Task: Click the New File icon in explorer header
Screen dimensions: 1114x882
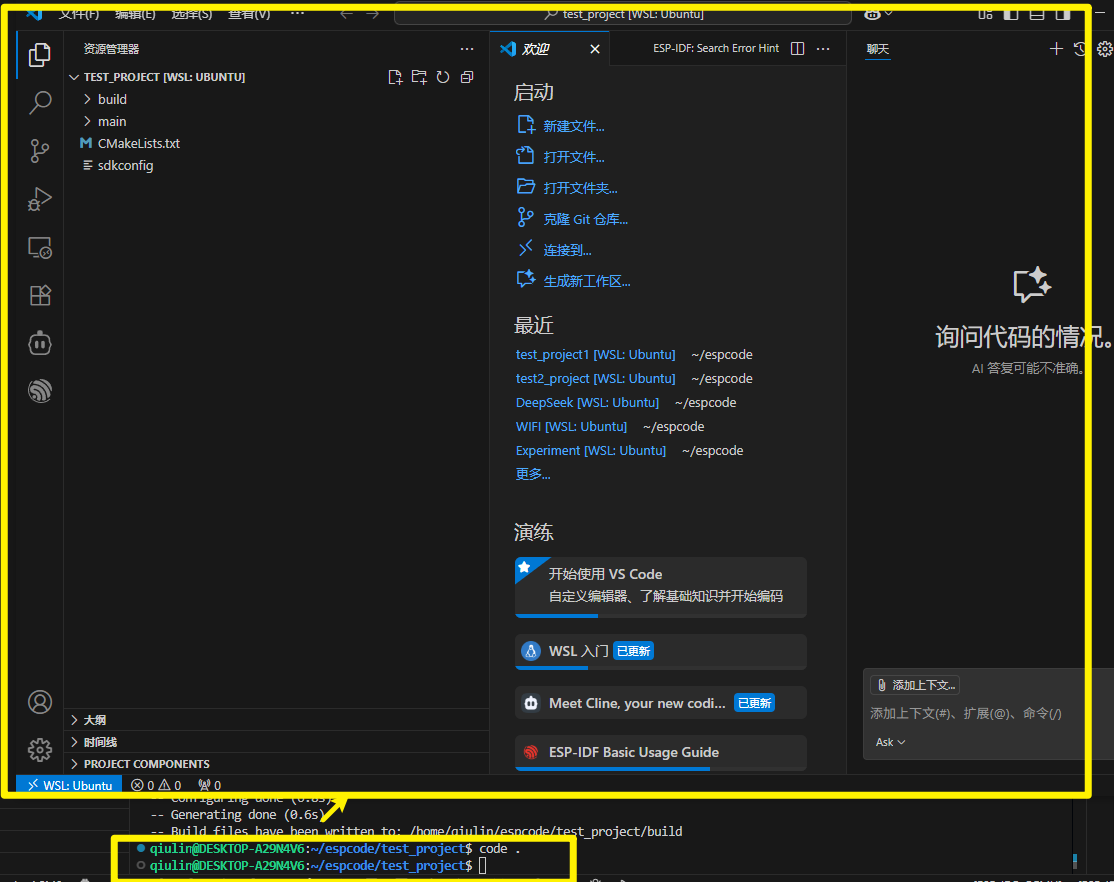Action: (x=395, y=77)
